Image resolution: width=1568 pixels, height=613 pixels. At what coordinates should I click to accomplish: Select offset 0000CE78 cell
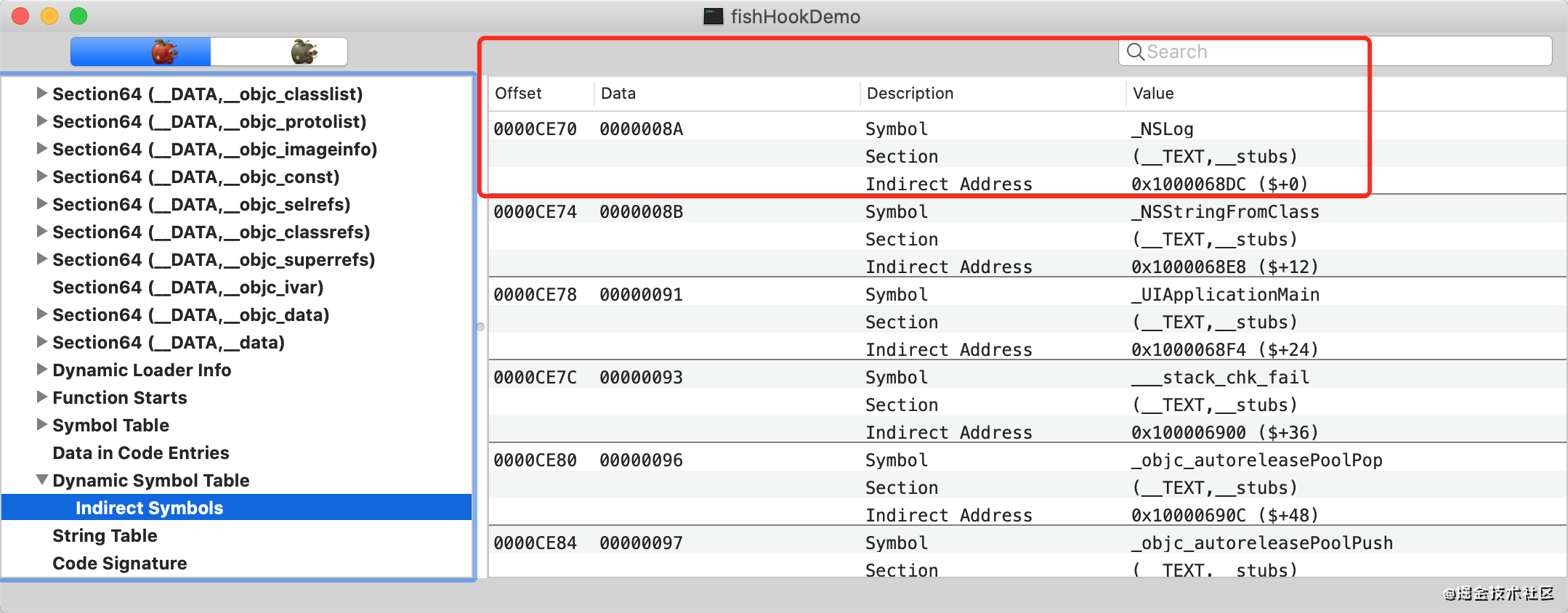tap(536, 295)
